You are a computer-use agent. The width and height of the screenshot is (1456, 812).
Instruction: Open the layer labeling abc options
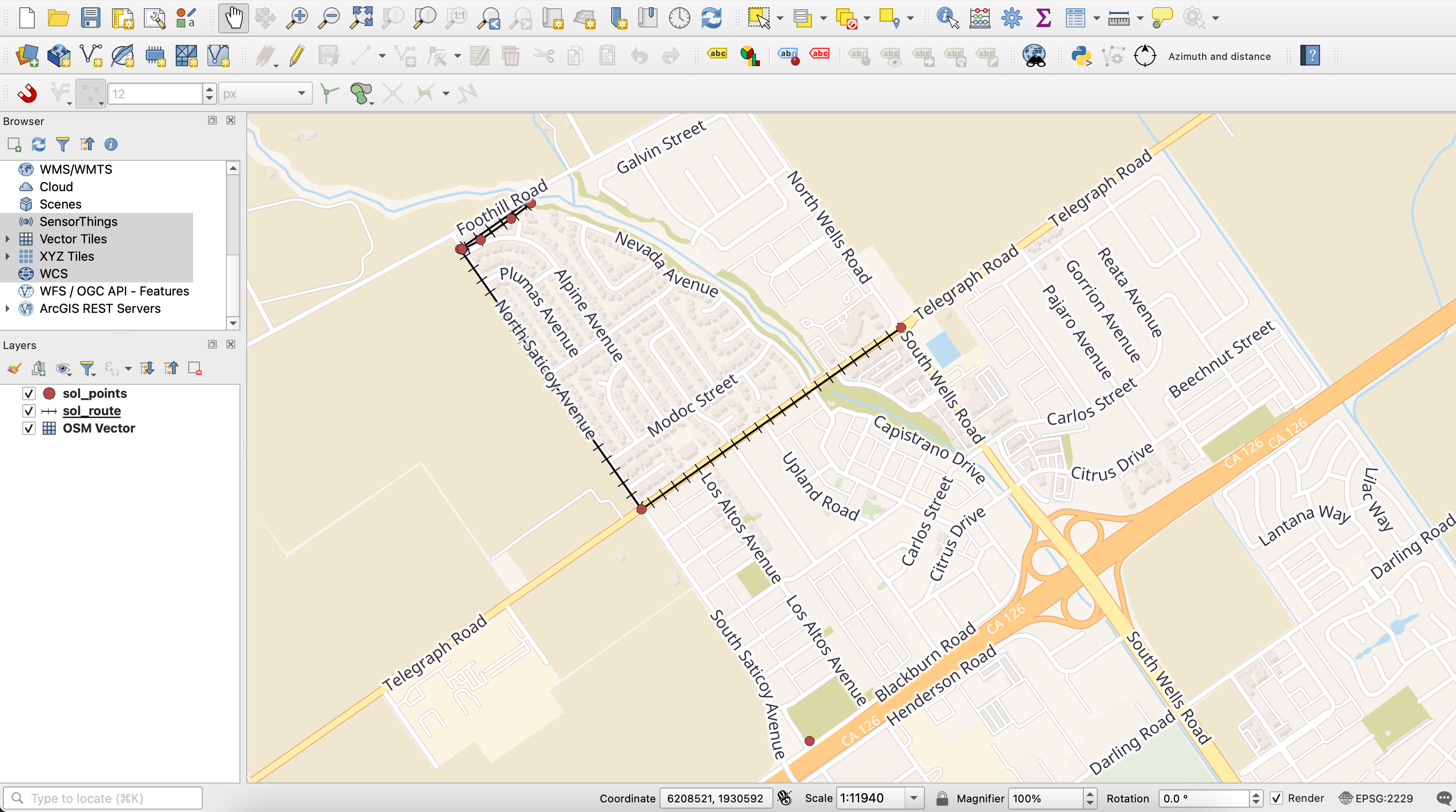[717, 54]
